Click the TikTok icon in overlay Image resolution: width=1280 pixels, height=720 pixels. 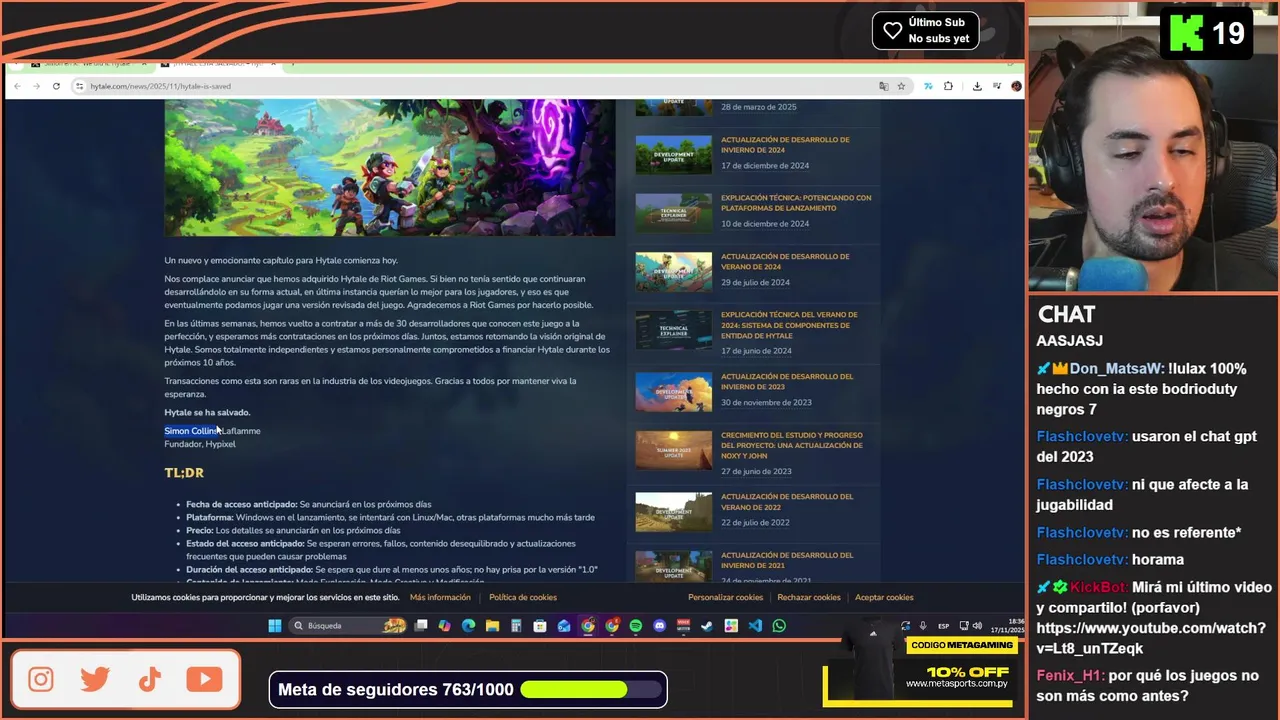click(x=150, y=680)
